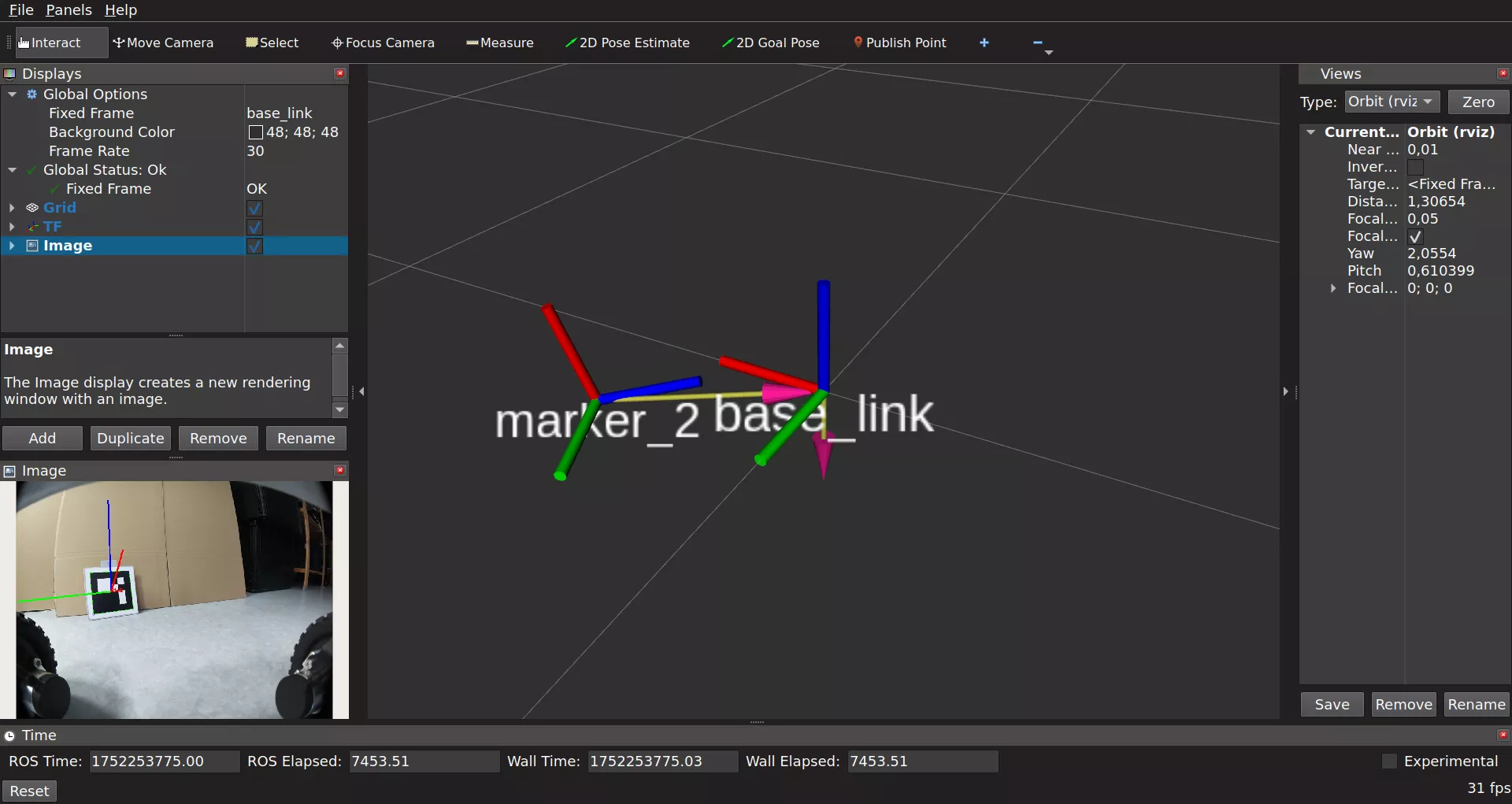This screenshot has width=1512, height=804.
Task: Choose the Focus Camera tool
Action: point(384,43)
